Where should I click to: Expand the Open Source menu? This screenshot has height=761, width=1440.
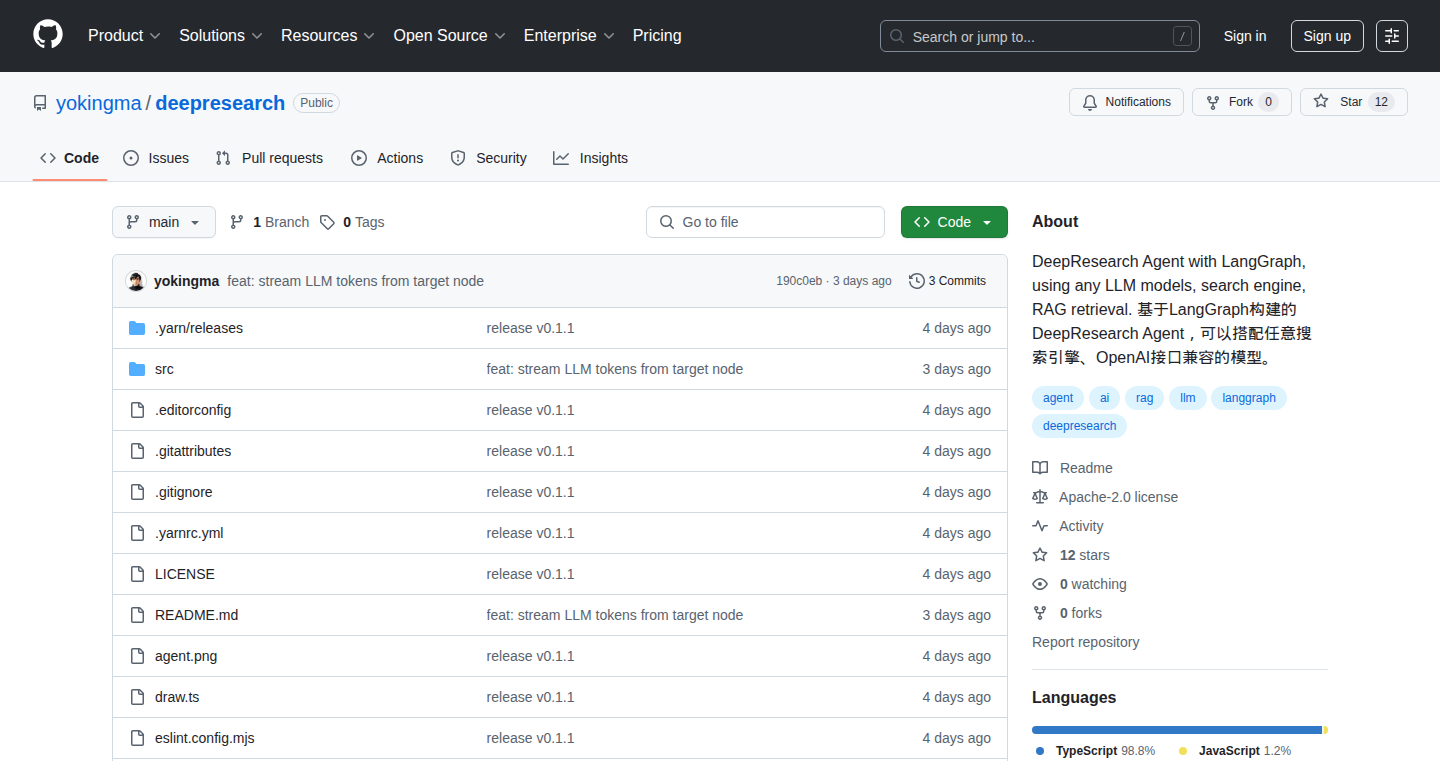coord(449,36)
